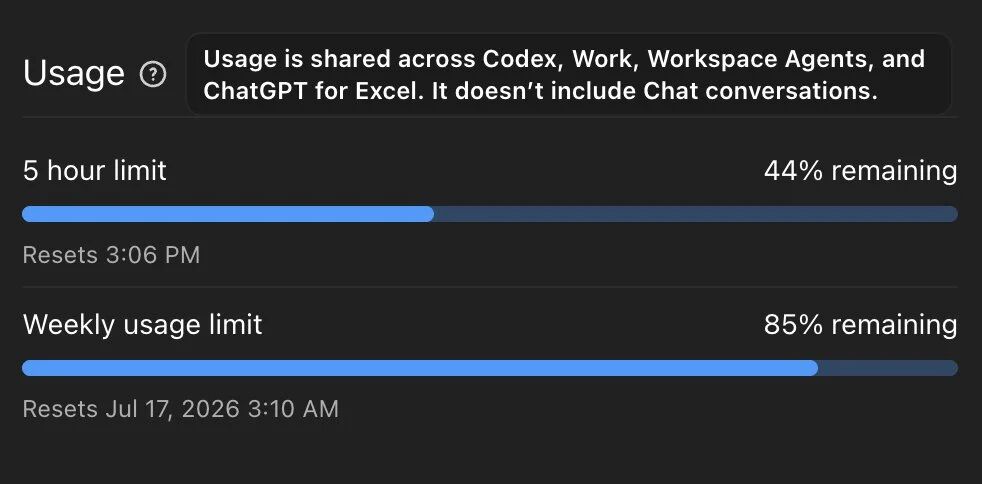The image size is (982, 484).
Task: Select the Usage section heading
Action: click(74, 73)
